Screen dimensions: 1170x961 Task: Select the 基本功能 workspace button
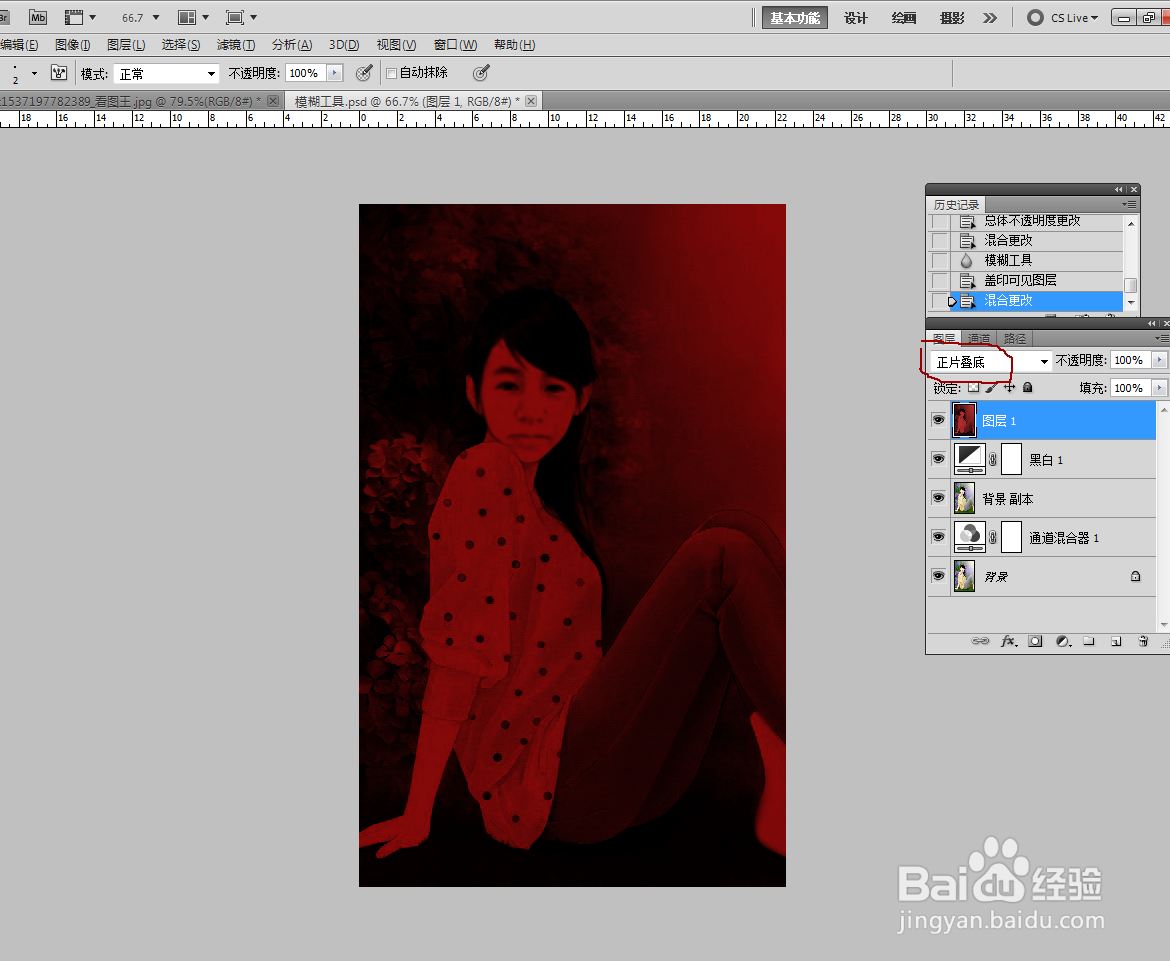tap(795, 18)
